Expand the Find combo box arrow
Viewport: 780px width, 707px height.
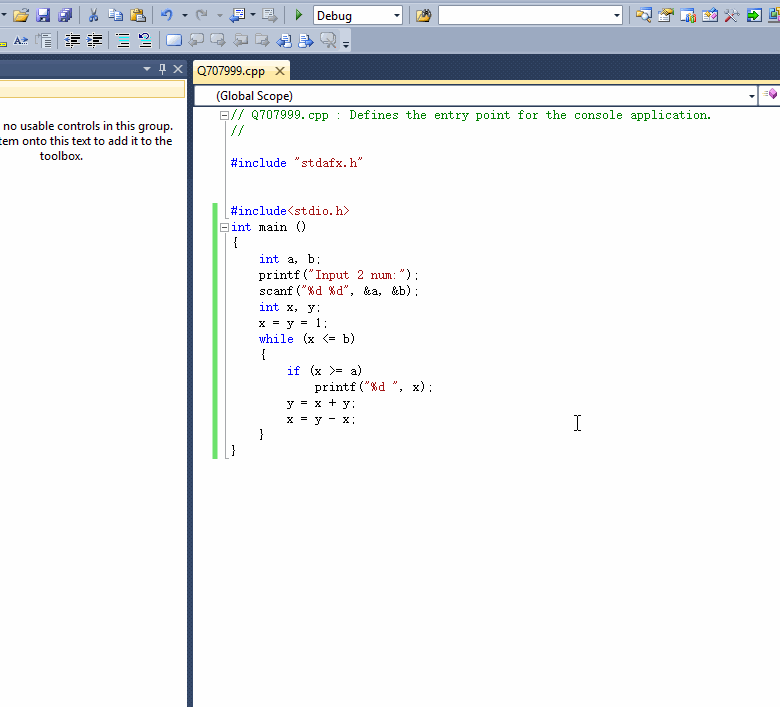617,15
